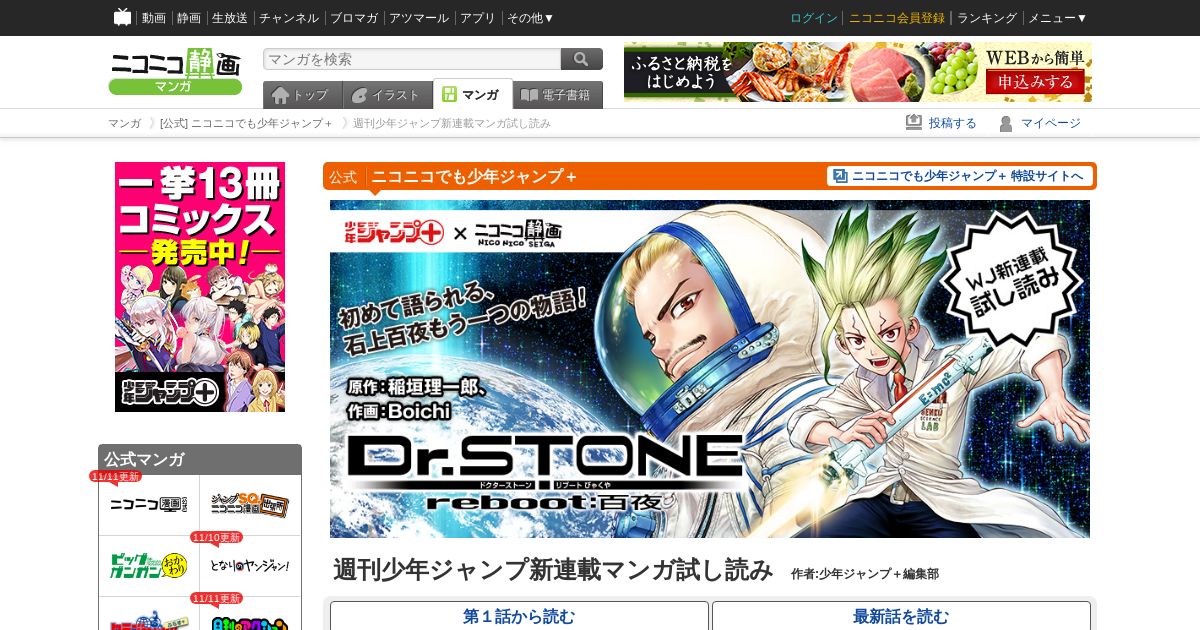Click the ログイン link
This screenshot has height=630, width=1200.
(814, 18)
